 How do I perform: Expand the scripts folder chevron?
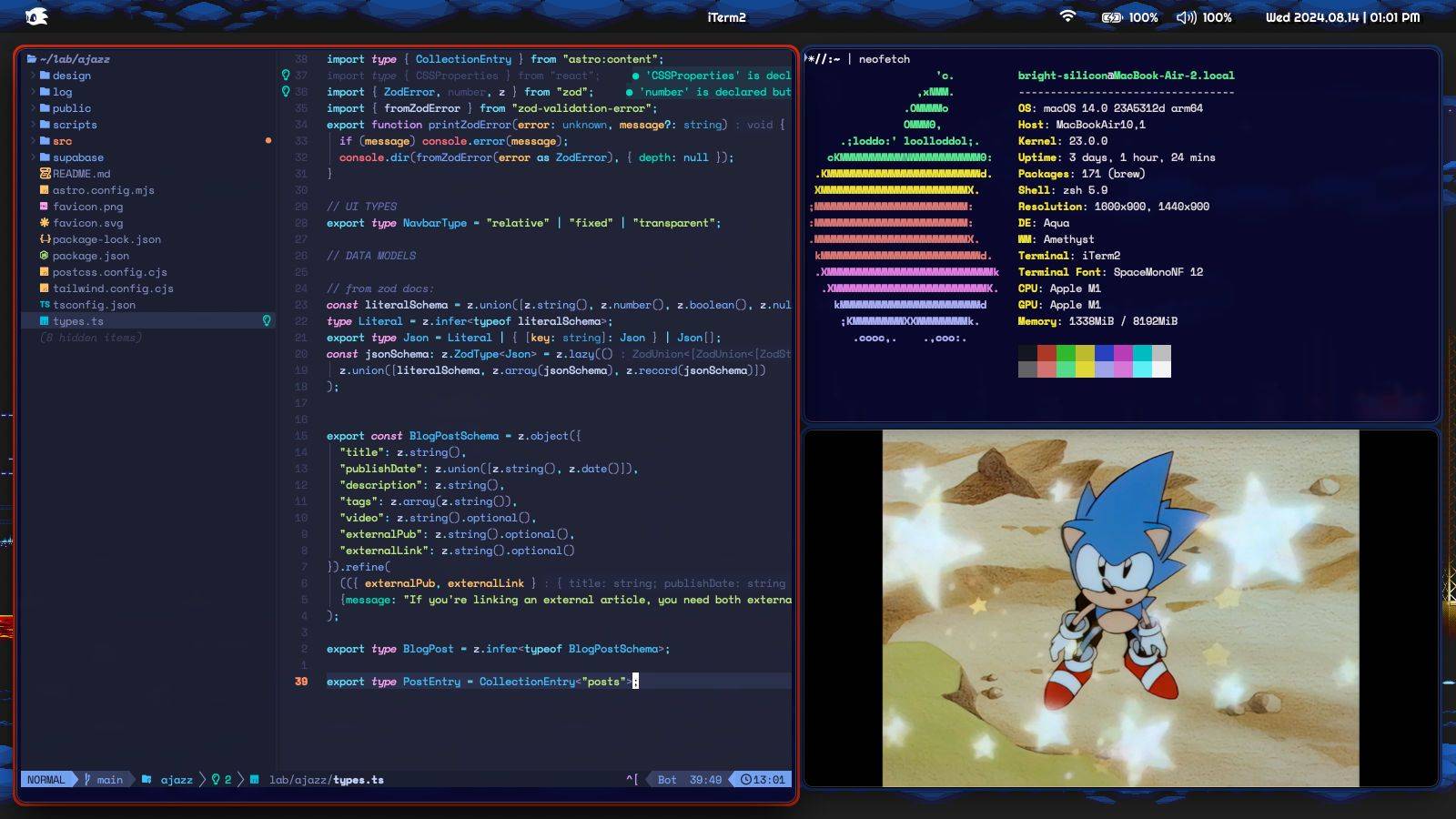click(x=33, y=125)
